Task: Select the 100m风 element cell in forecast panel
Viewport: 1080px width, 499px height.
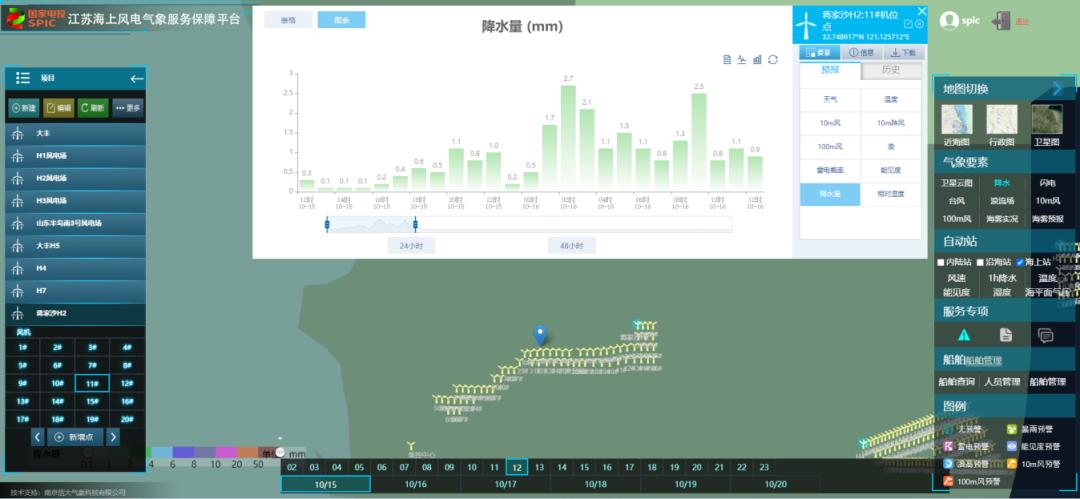Action: (830, 147)
